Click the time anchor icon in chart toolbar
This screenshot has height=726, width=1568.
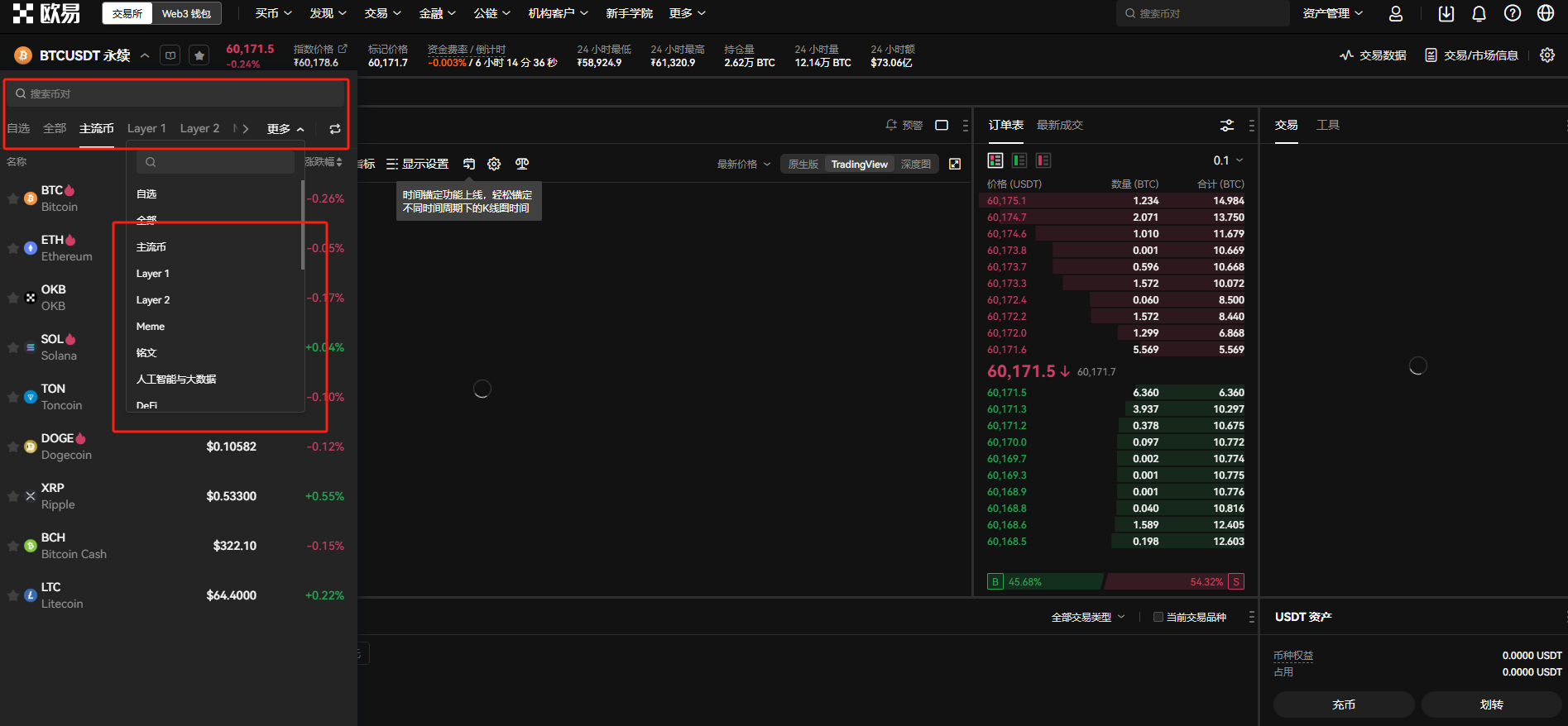(469, 164)
